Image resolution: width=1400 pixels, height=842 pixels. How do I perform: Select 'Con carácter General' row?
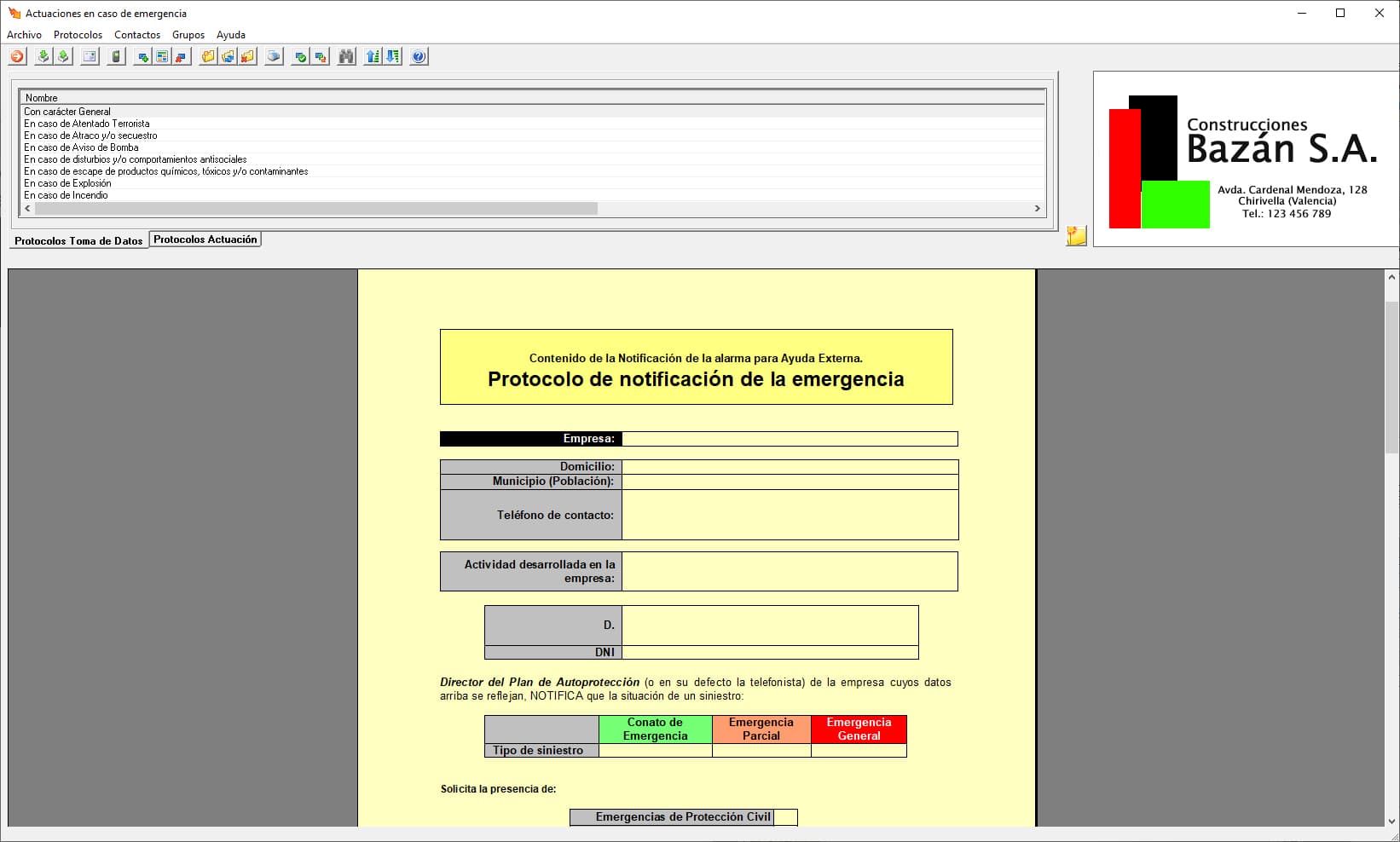click(x=532, y=112)
